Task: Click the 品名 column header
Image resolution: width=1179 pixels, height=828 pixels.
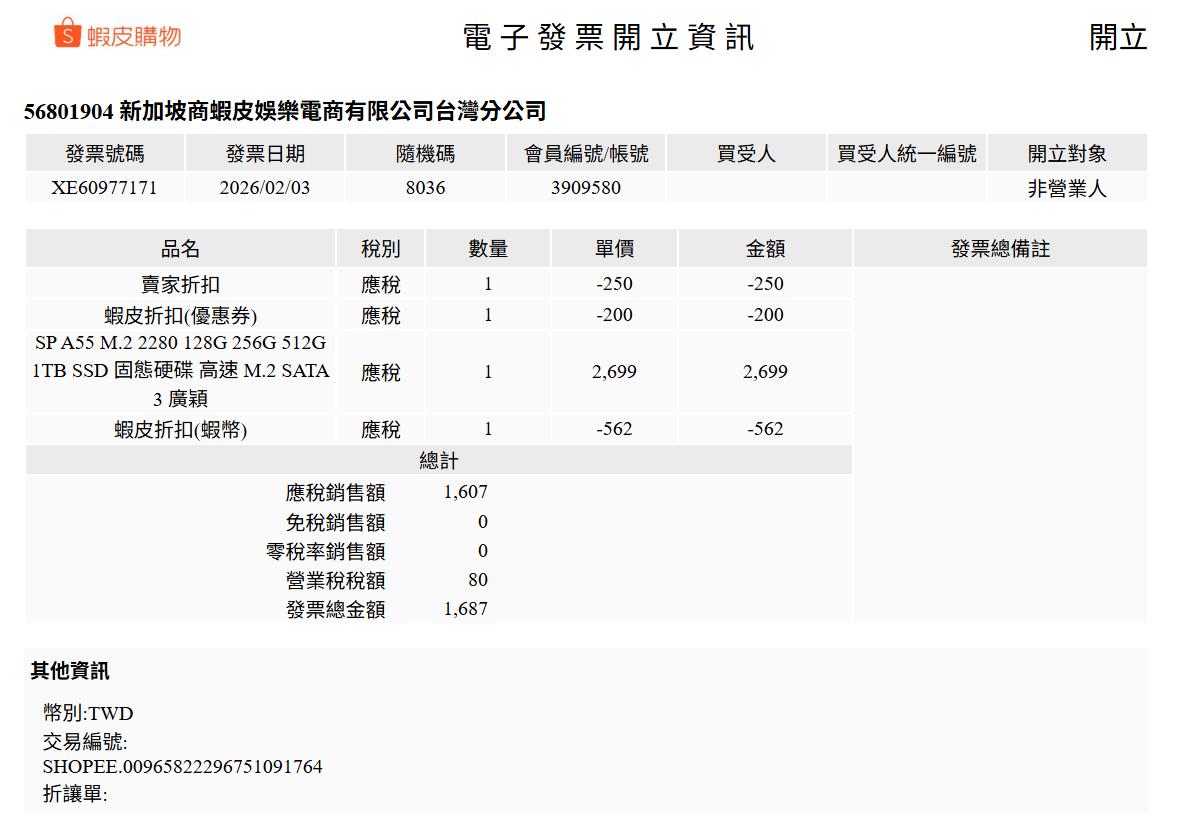Action: point(180,249)
